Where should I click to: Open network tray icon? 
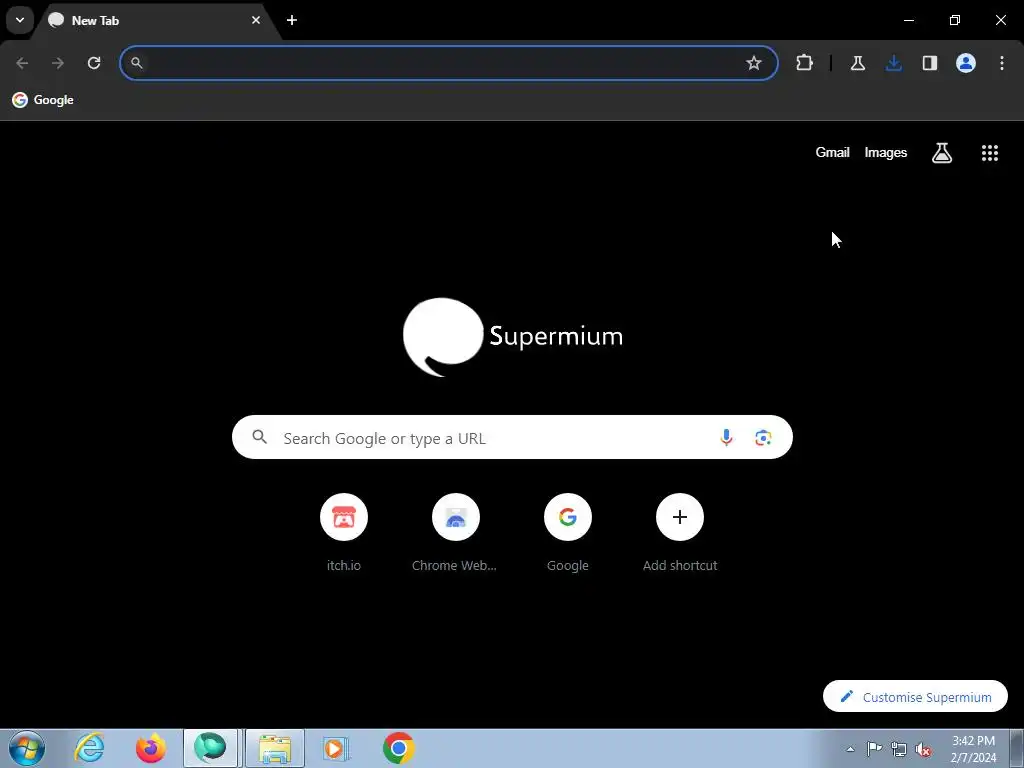click(x=899, y=749)
